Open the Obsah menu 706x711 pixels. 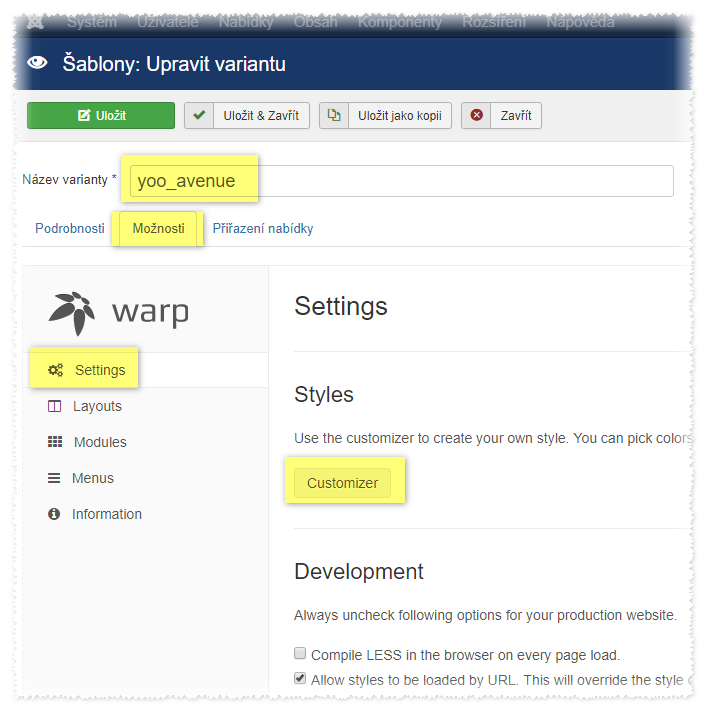316,22
